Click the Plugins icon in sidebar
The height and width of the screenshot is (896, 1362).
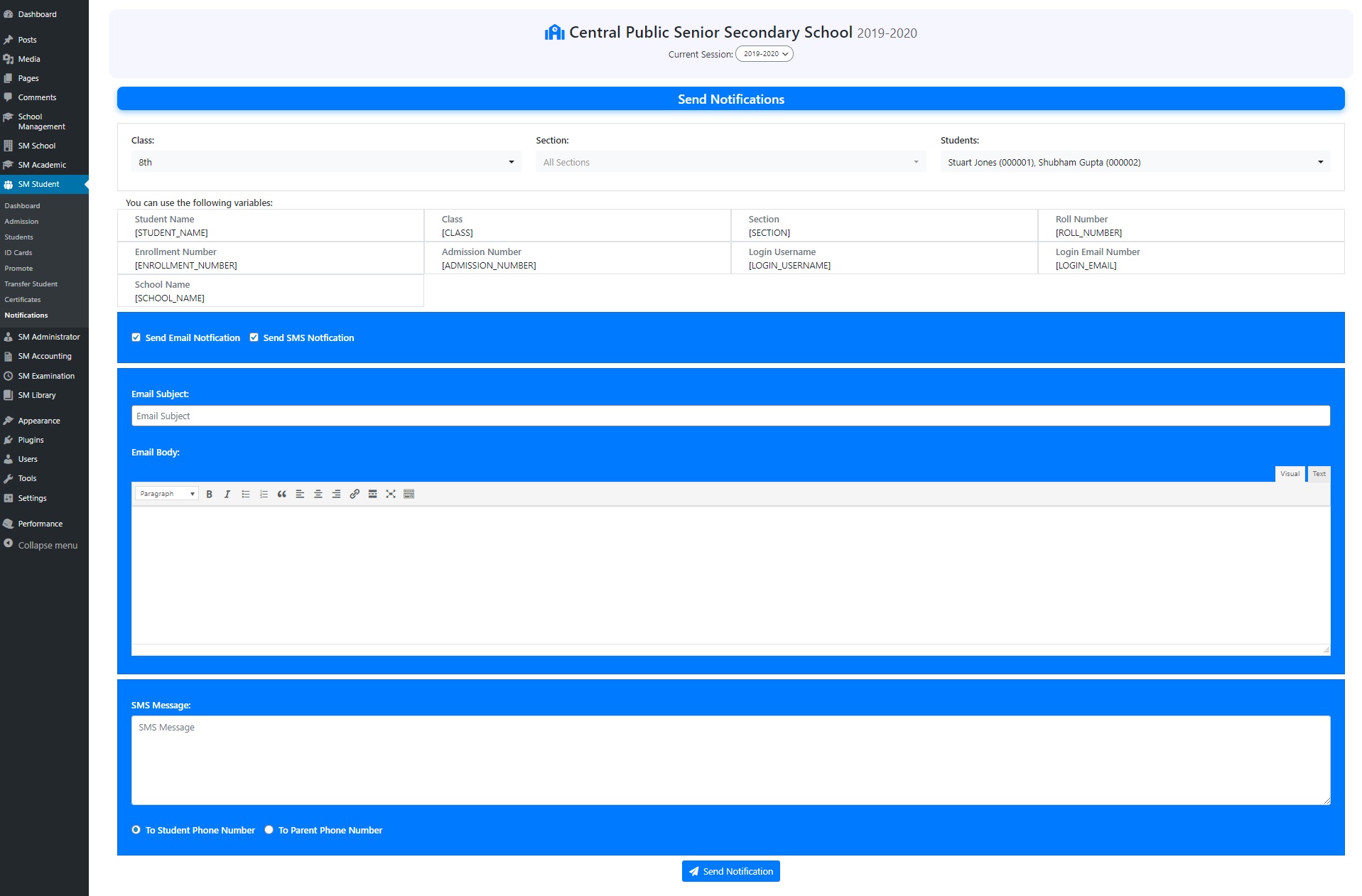pos(9,440)
